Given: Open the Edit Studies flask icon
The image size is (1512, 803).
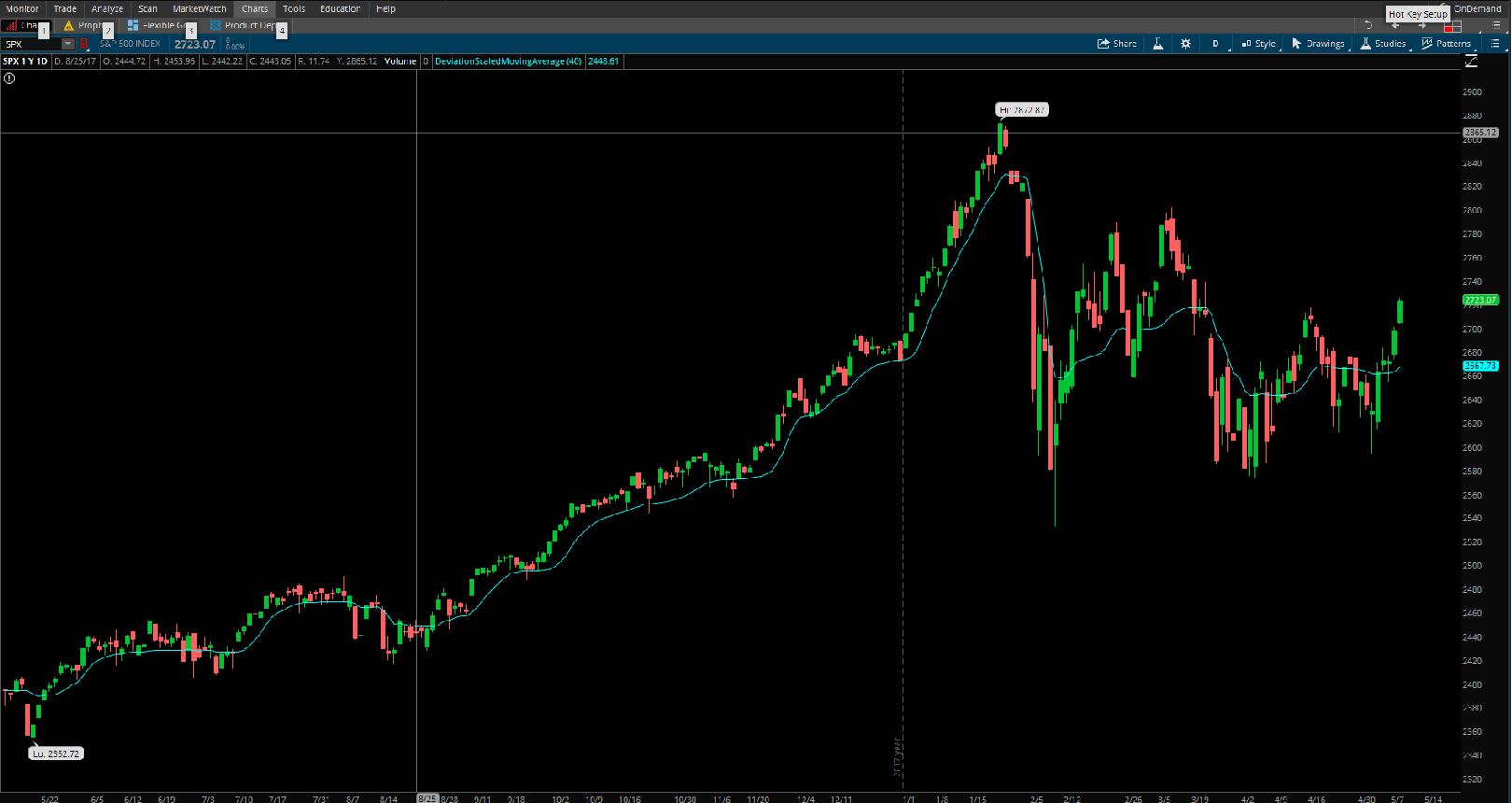Looking at the screenshot, I should click(1158, 44).
